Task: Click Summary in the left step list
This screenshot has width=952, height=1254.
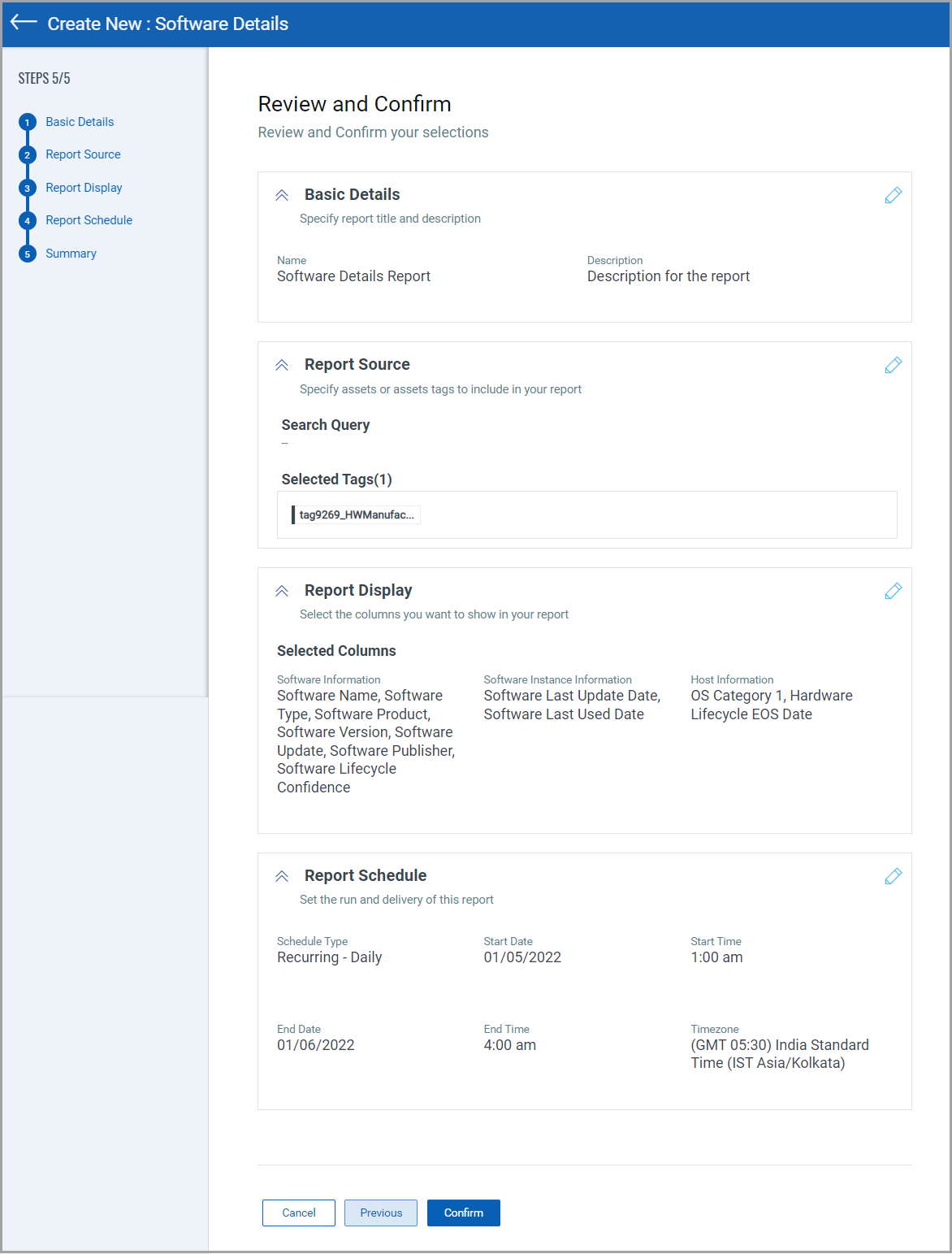Action: [71, 253]
